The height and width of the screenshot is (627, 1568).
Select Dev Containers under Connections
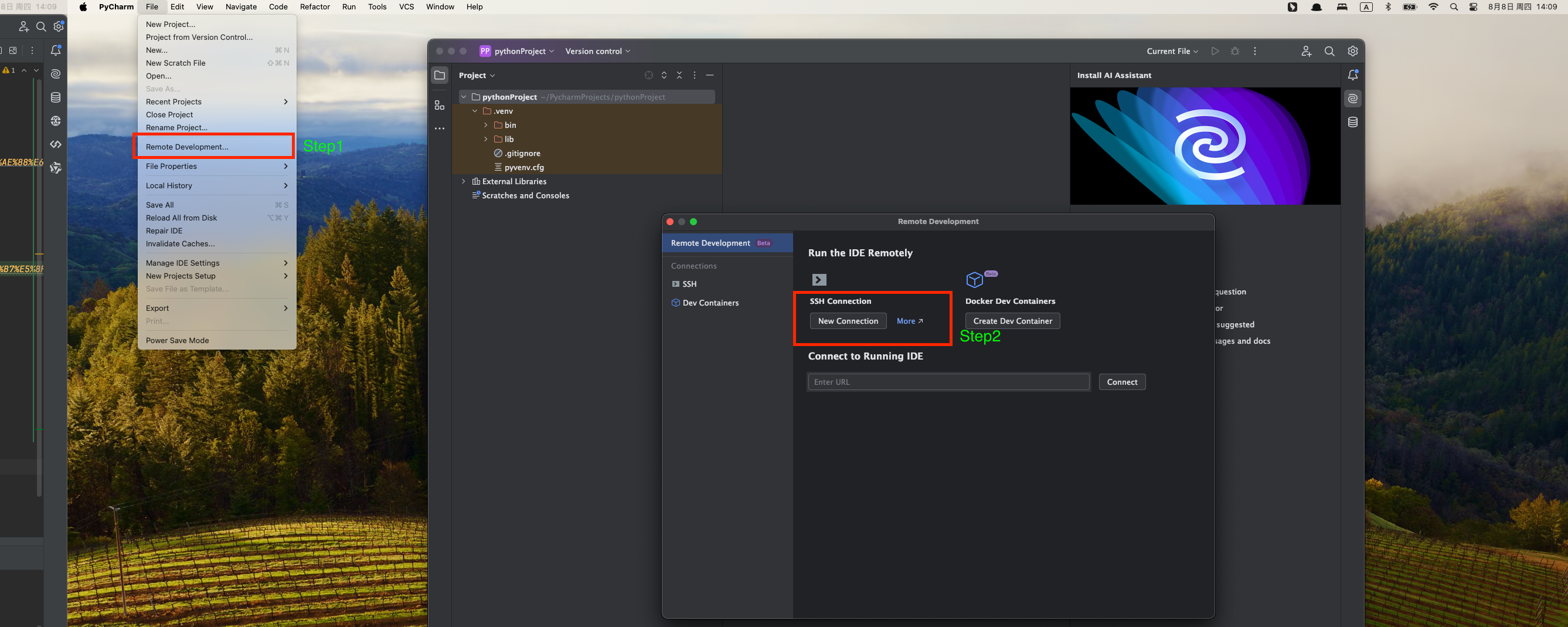pos(727,303)
